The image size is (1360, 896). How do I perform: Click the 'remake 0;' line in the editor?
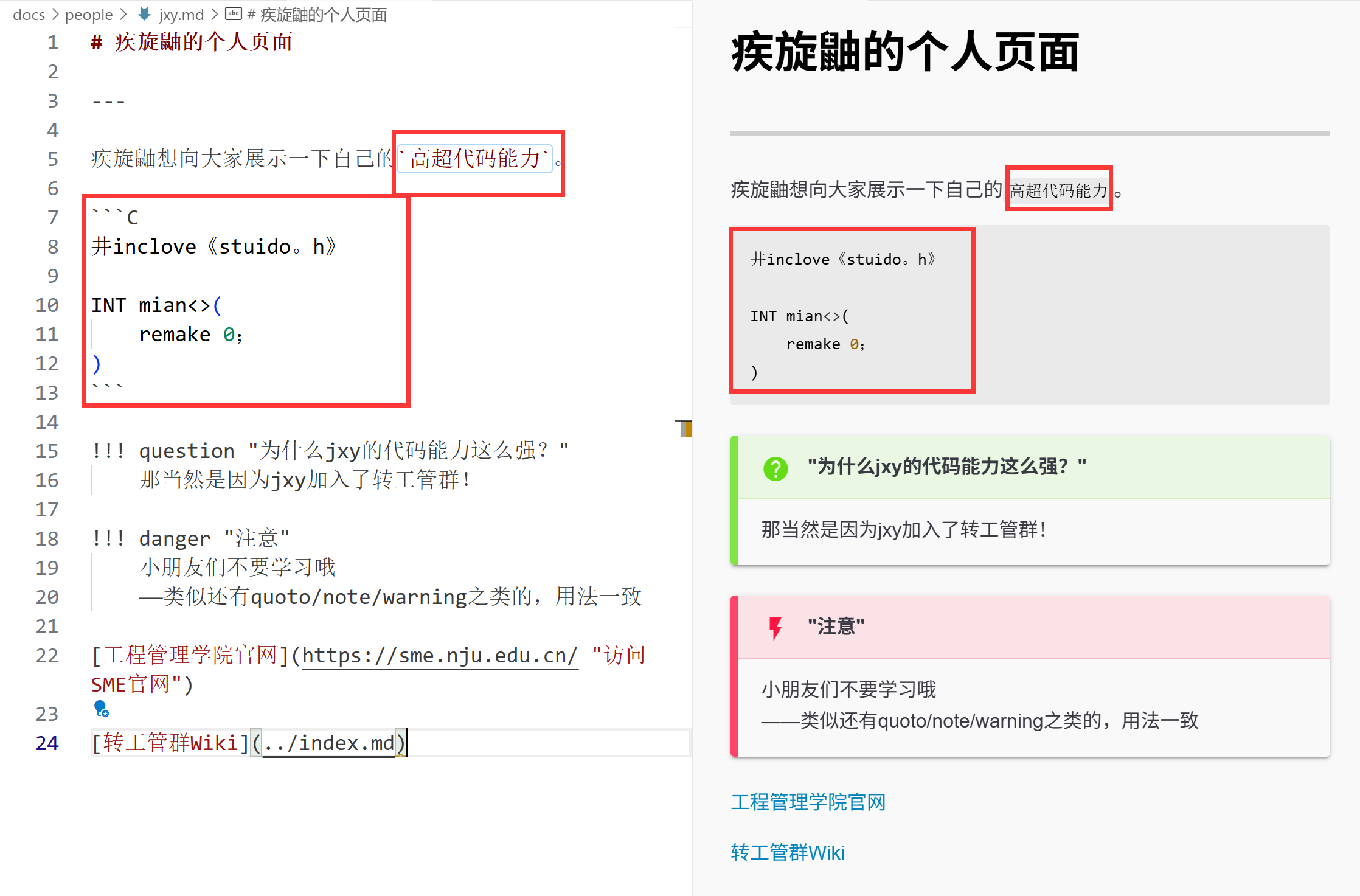(191, 334)
